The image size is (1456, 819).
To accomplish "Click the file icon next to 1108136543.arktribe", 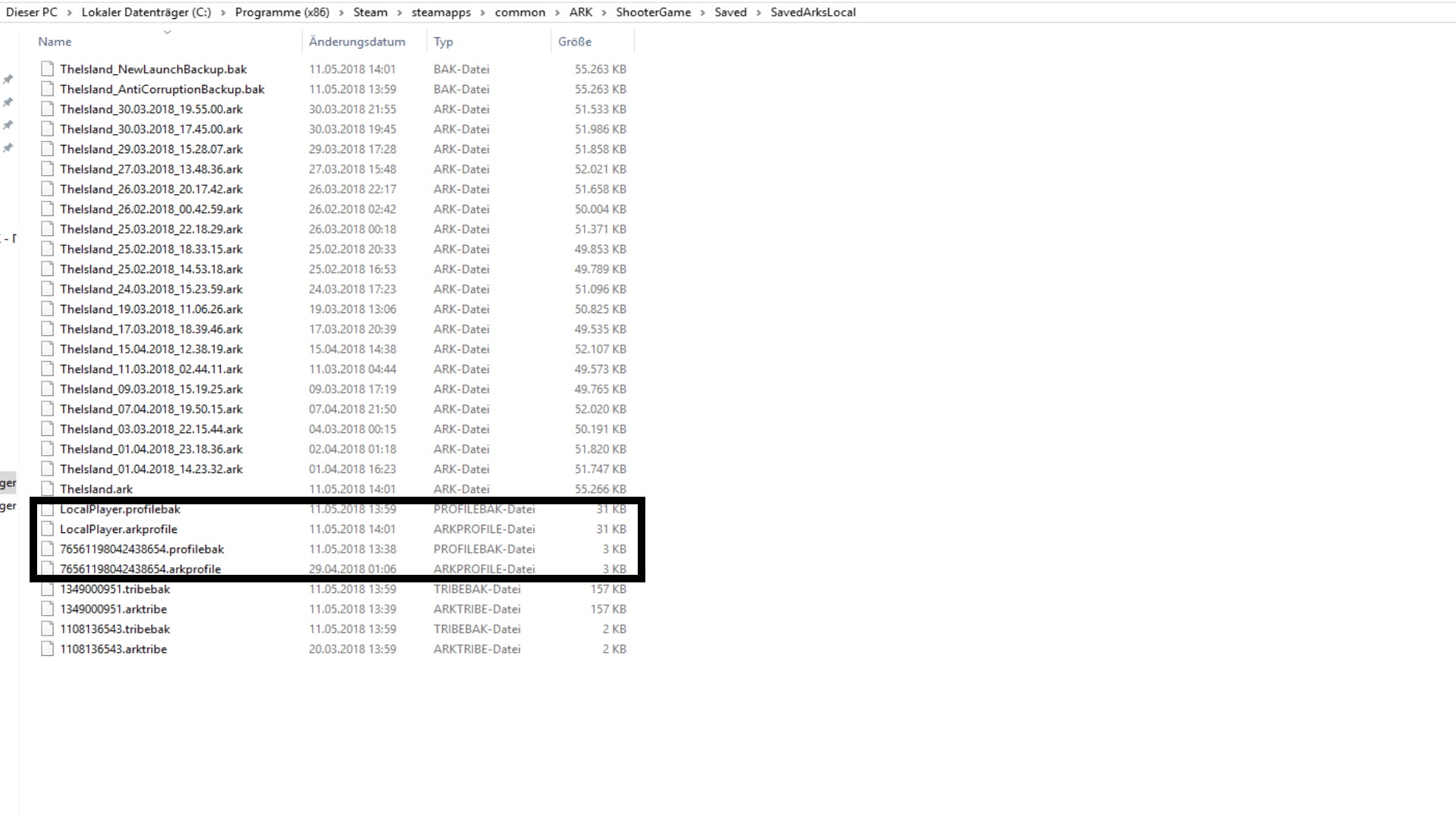I will [47, 649].
